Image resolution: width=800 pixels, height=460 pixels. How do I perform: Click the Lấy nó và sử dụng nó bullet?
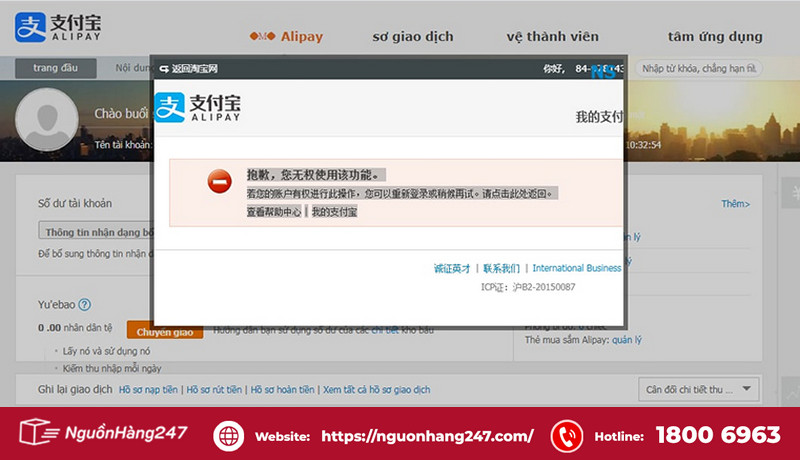[106, 351]
